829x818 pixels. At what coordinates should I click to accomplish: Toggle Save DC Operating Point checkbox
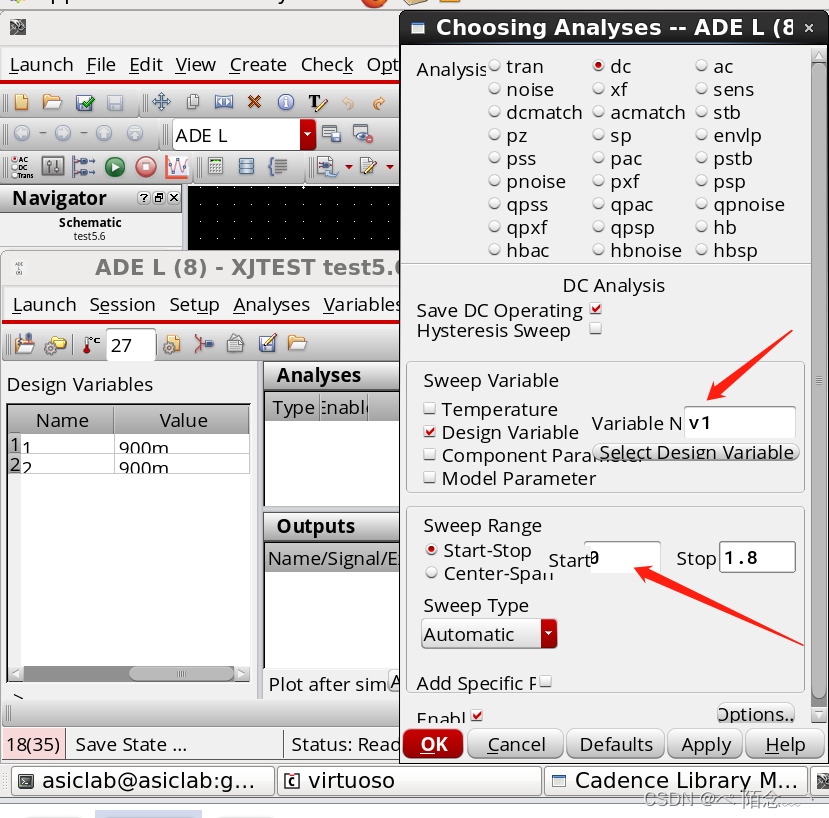(x=596, y=309)
